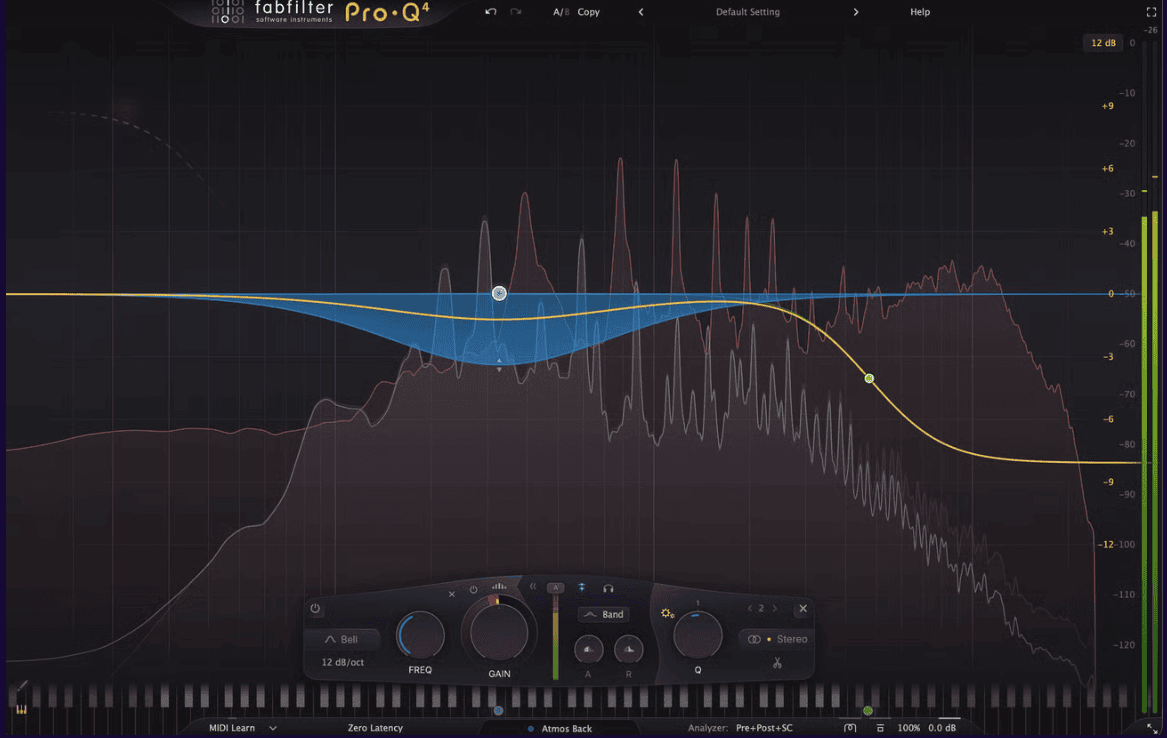Select the blue bell band node

pyautogui.click(x=499, y=293)
